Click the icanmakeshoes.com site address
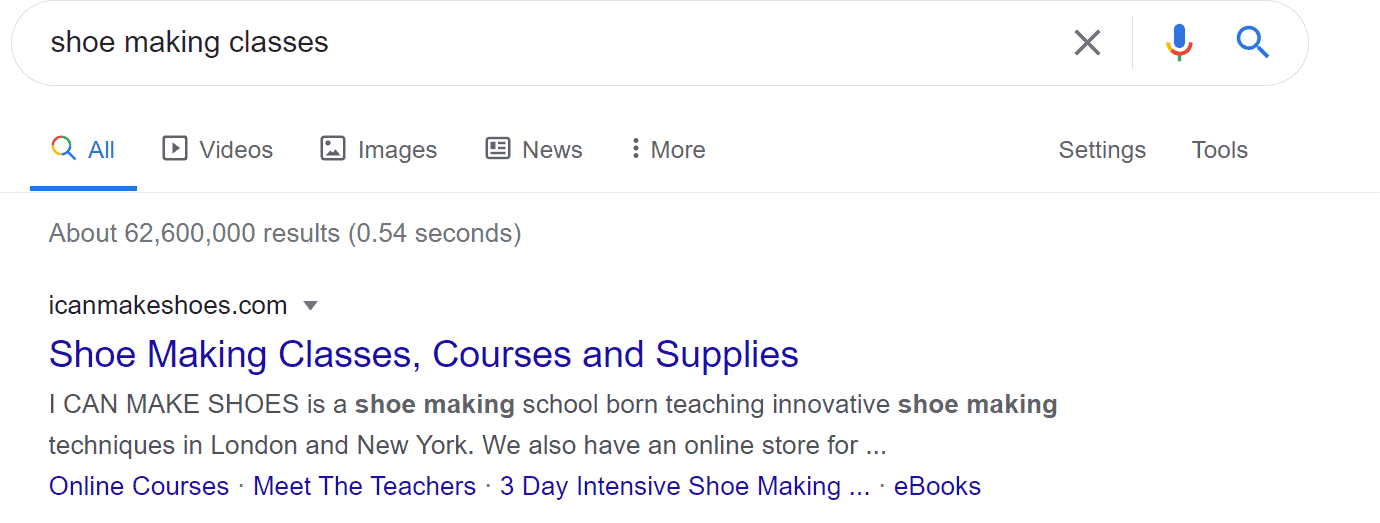This screenshot has width=1380, height=523. click(168, 305)
